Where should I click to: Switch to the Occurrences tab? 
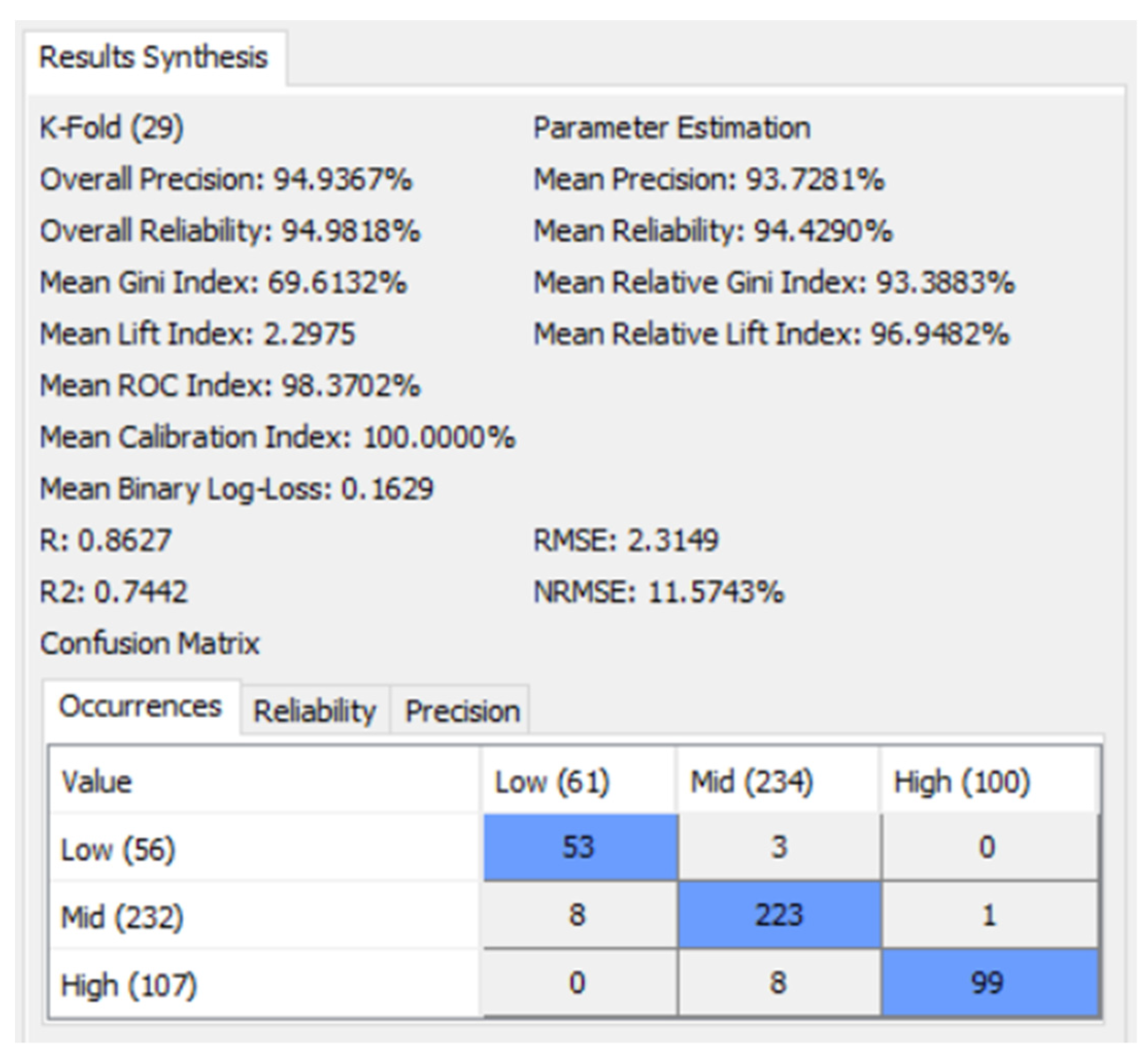[x=140, y=707]
